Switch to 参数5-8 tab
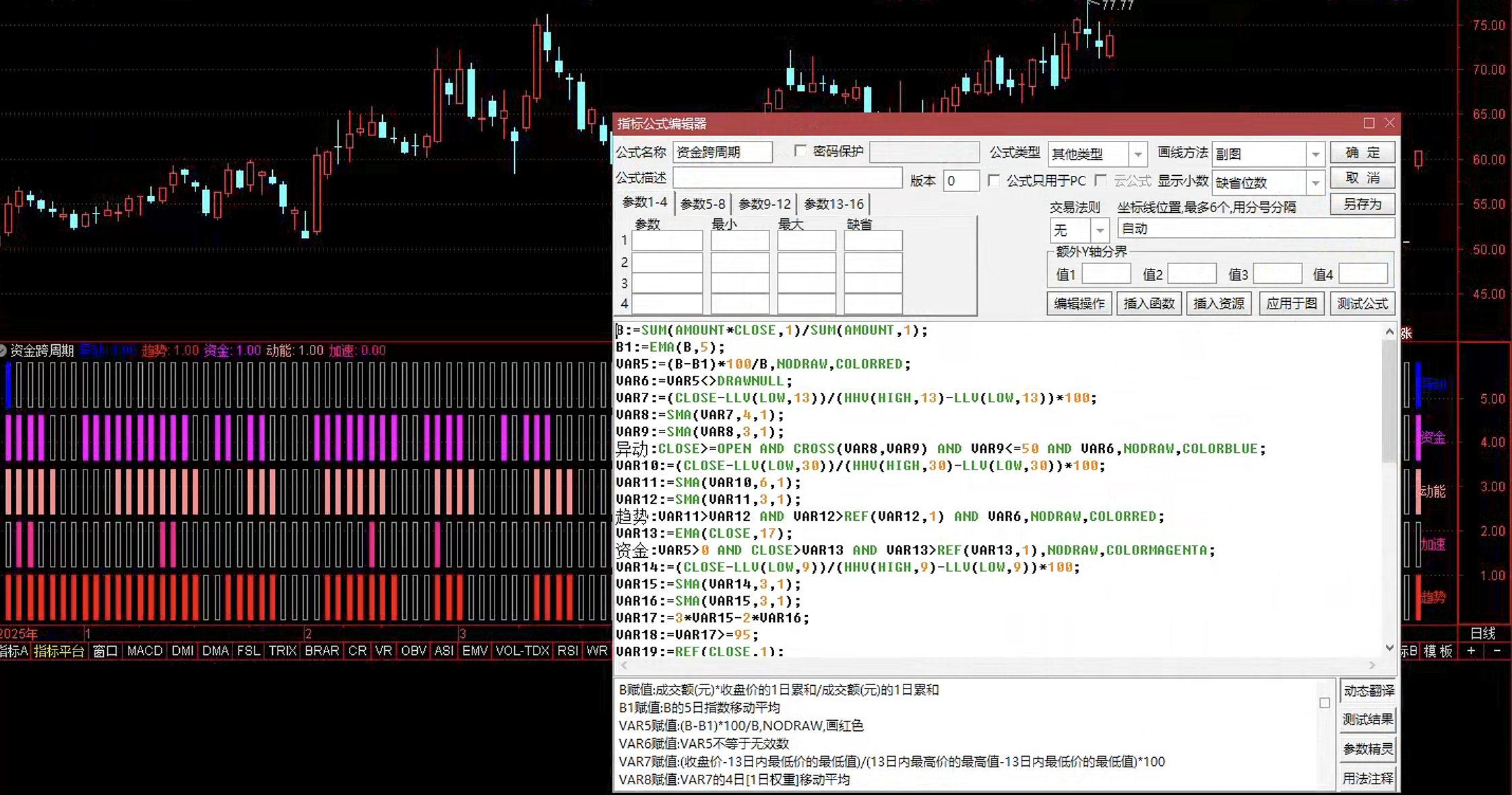1512x795 pixels. (x=702, y=203)
